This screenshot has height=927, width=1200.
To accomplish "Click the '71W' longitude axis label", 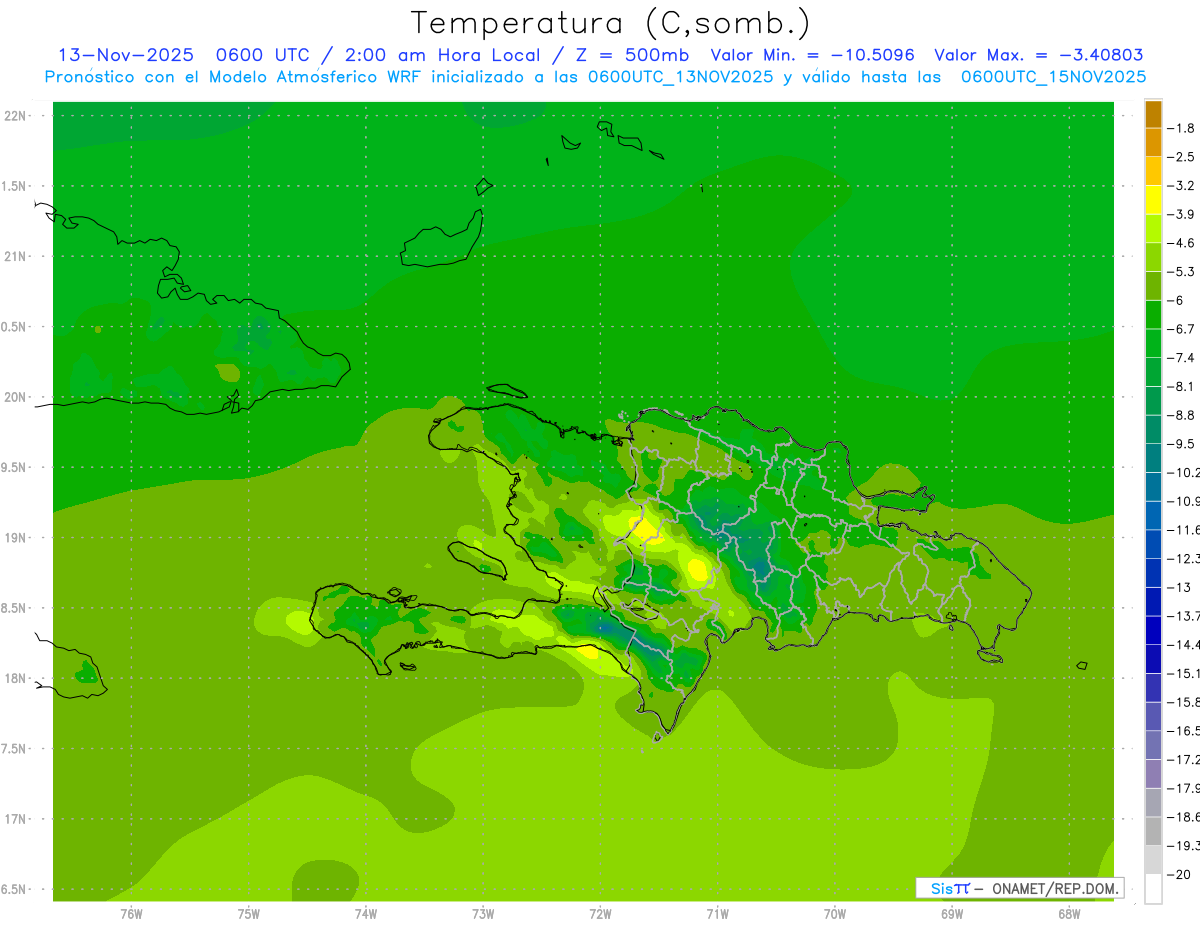I will (x=717, y=914).
